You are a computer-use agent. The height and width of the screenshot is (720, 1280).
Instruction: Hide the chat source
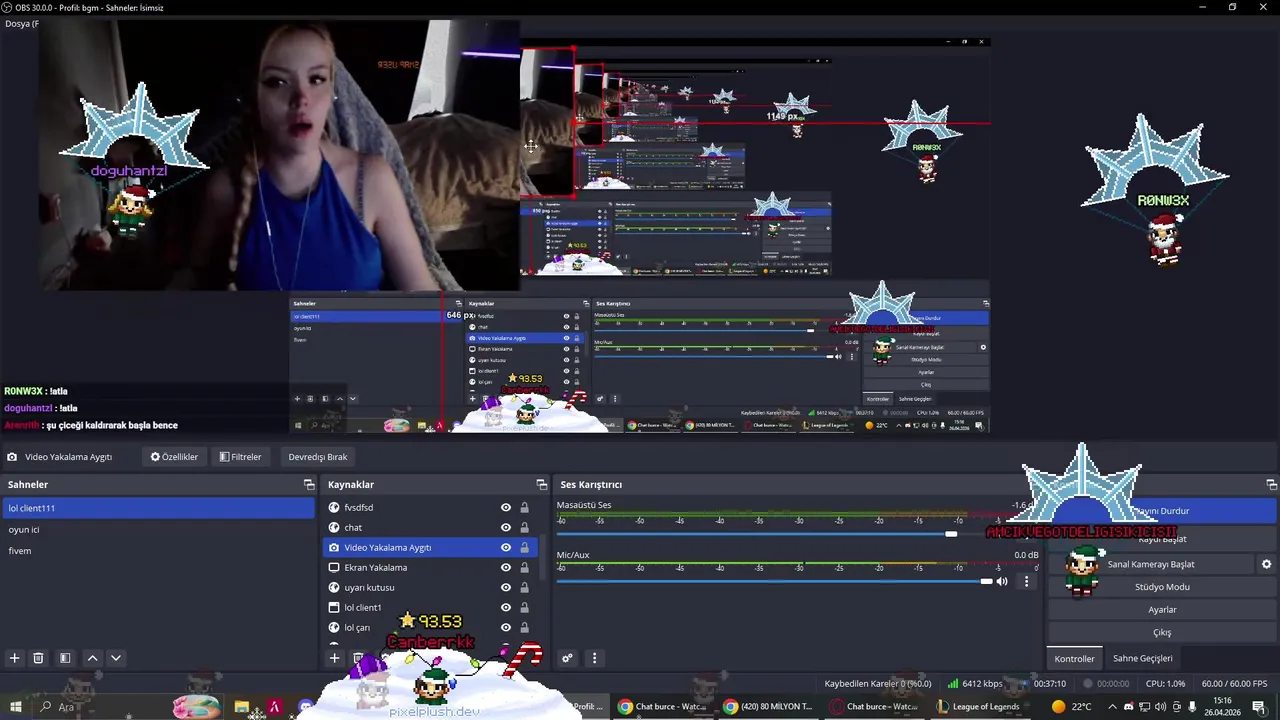(506, 527)
